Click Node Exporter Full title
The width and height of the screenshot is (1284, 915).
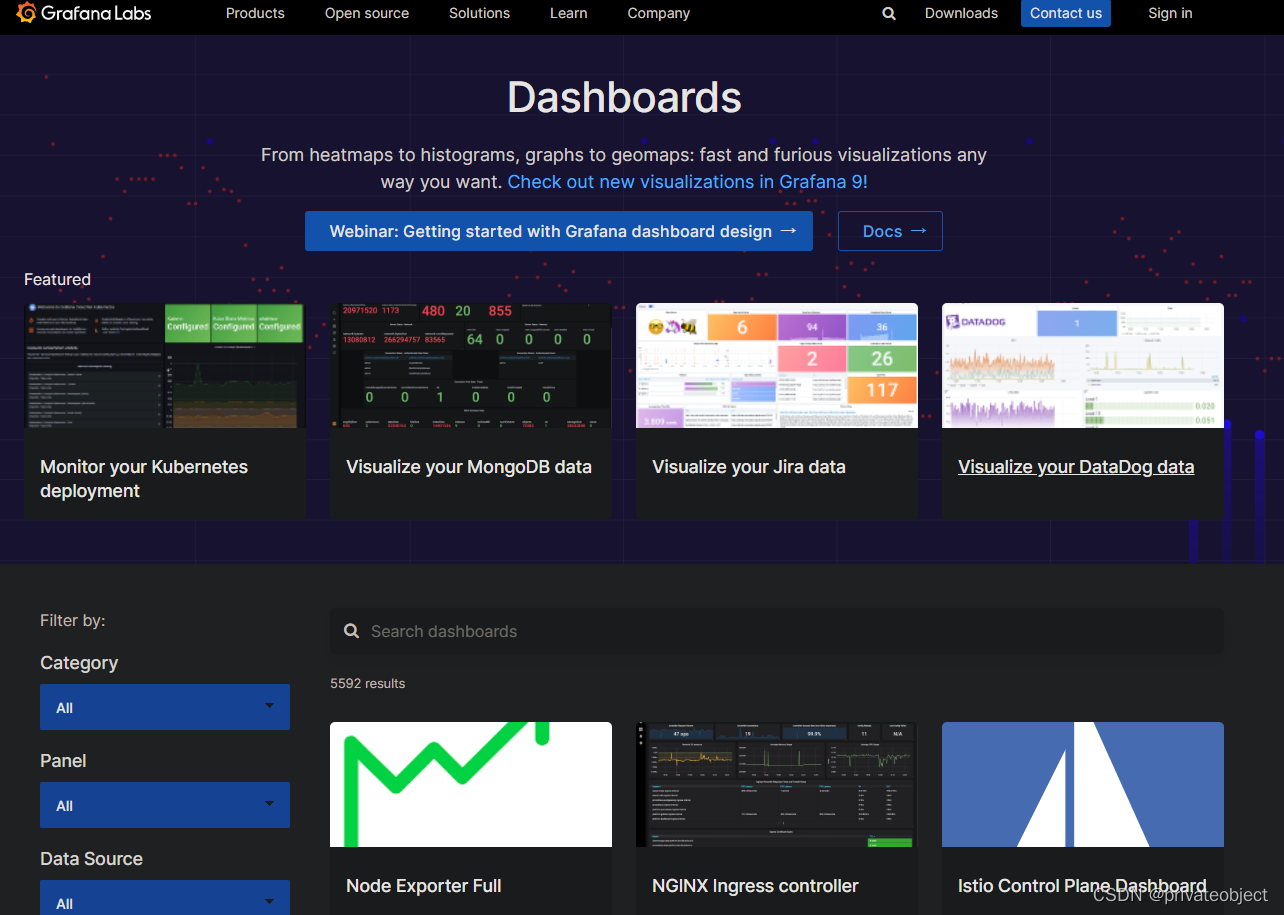click(x=424, y=886)
